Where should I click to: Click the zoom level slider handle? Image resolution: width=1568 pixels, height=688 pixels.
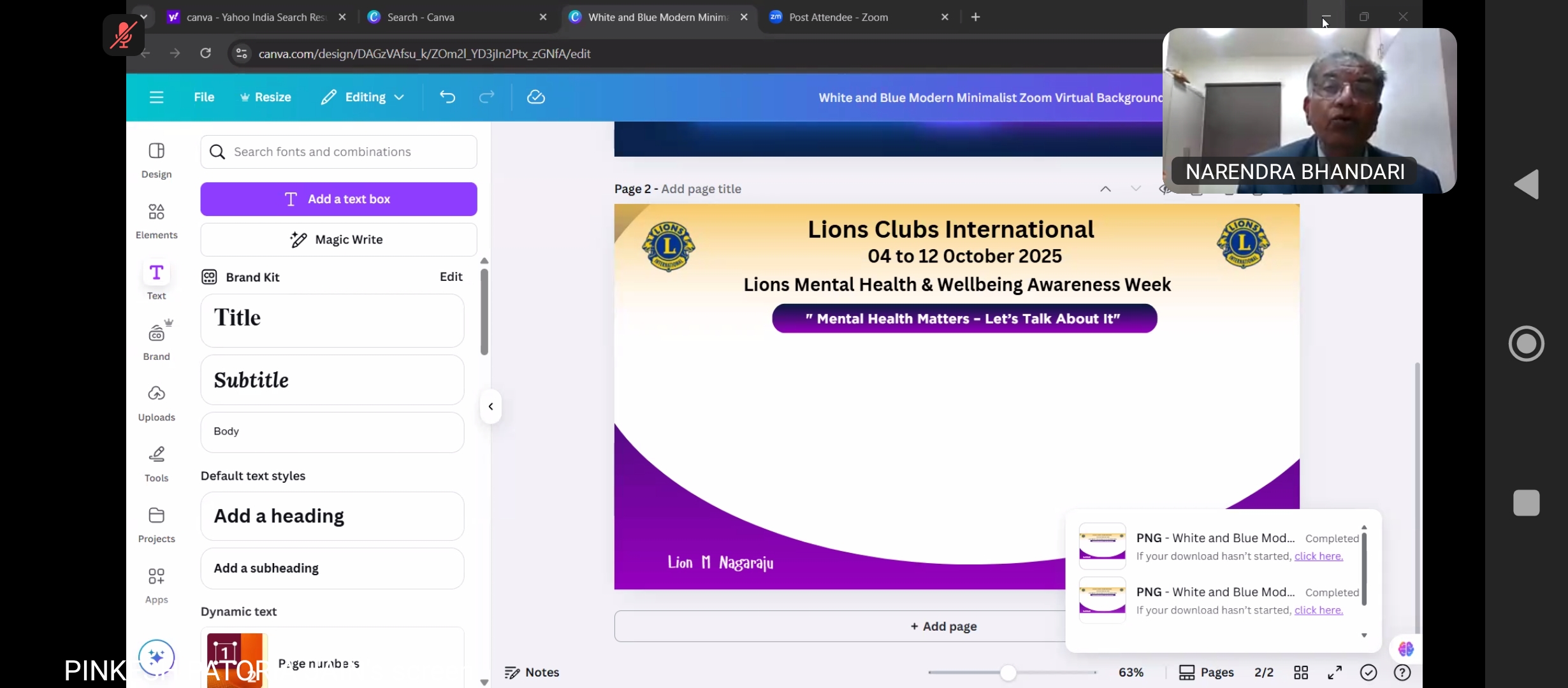(x=1008, y=673)
